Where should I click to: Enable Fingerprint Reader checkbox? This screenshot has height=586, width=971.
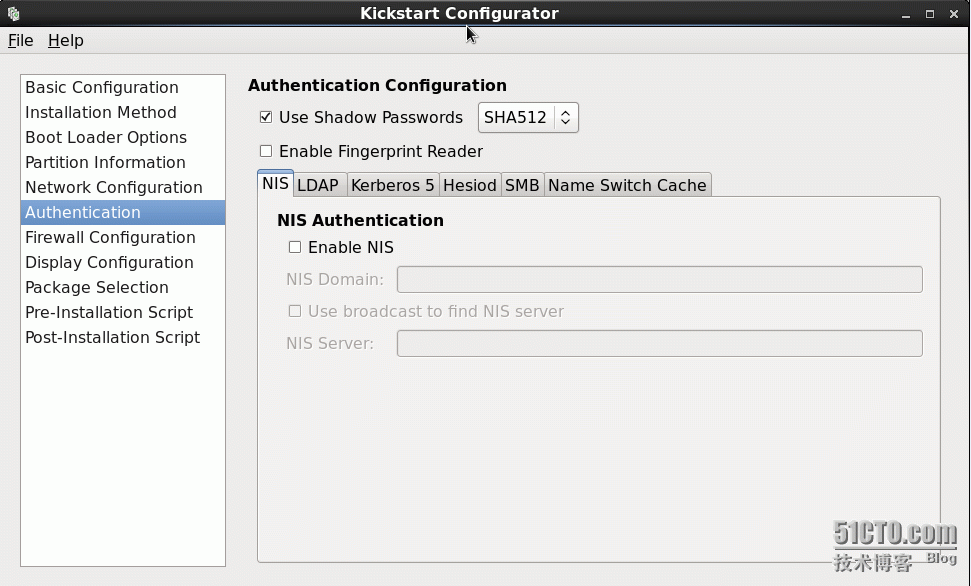266,151
